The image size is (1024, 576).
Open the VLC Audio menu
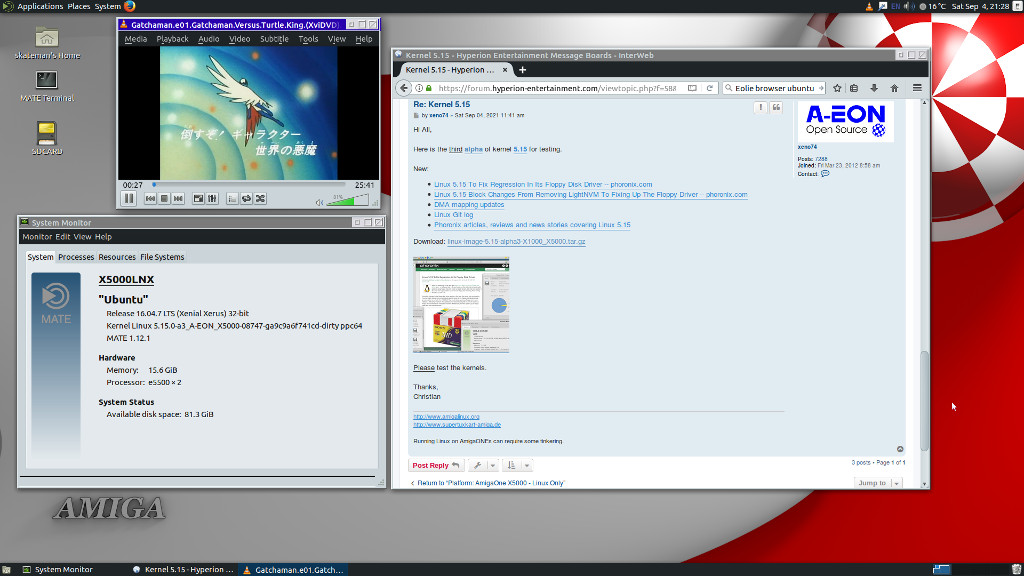(208, 39)
